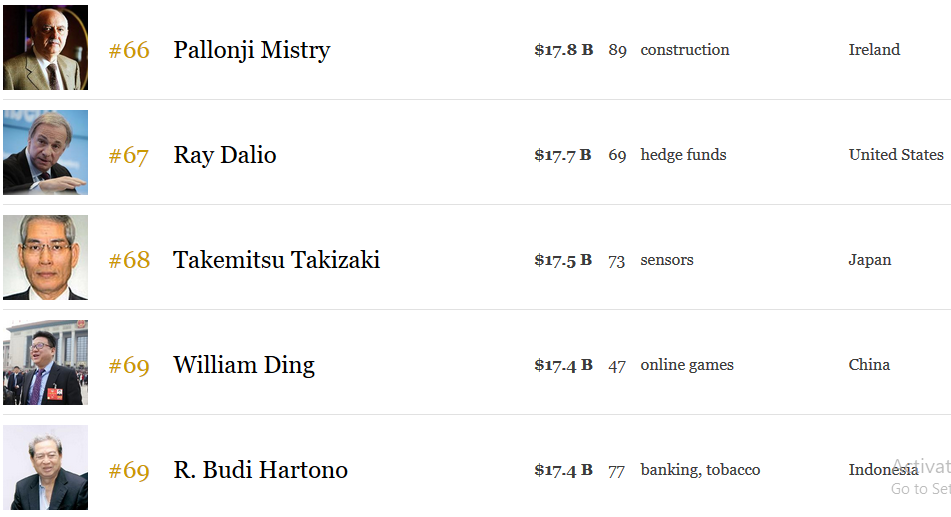This screenshot has height=517, width=951.
Task: Click the Takemitsu Takizaki name
Action: coord(277,260)
